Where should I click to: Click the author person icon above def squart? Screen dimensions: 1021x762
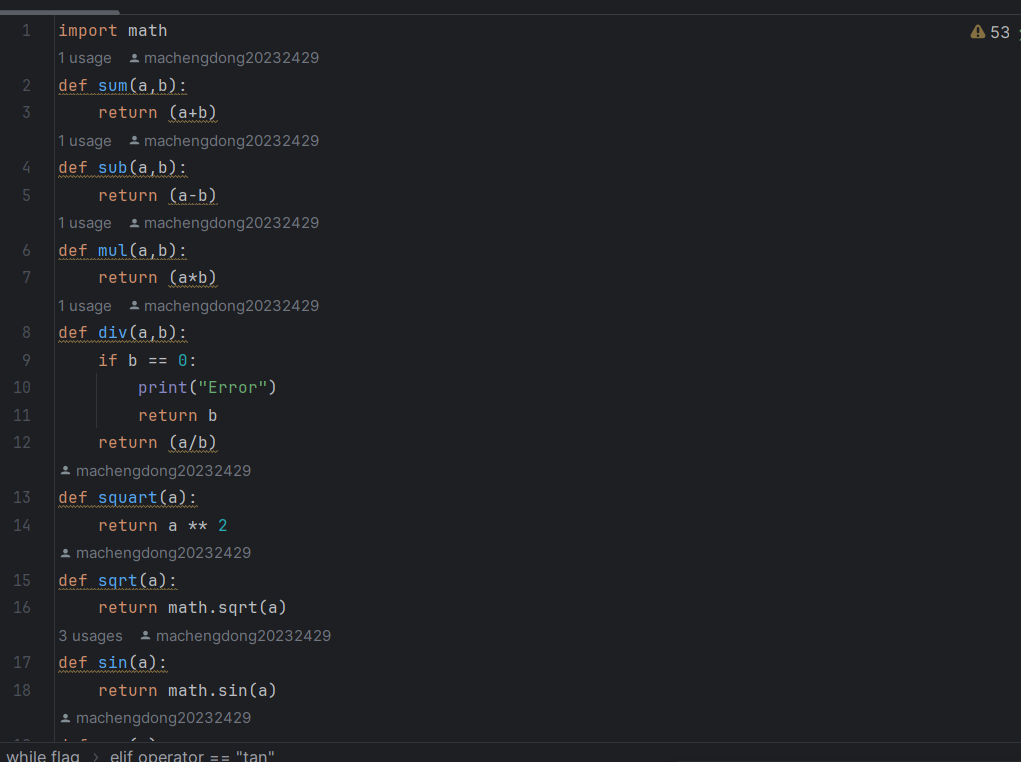(66, 471)
